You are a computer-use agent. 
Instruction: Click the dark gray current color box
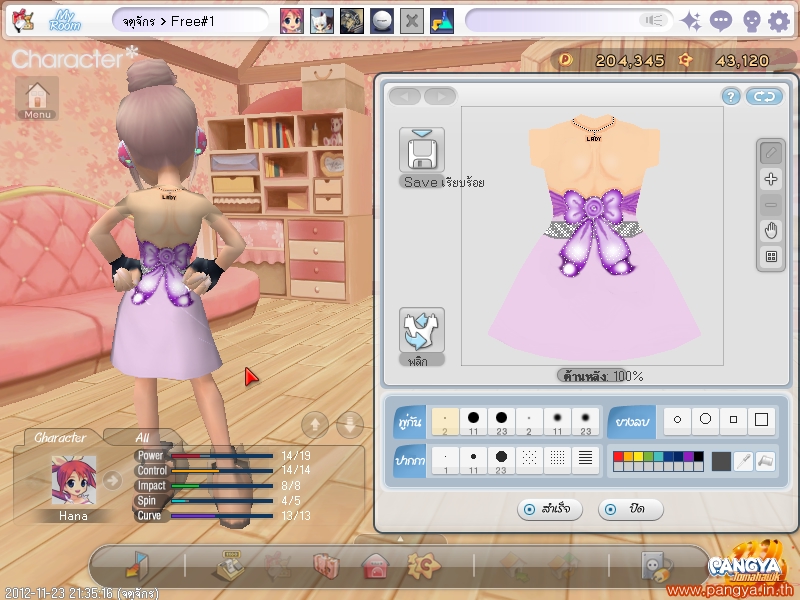click(x=721, y=461)
